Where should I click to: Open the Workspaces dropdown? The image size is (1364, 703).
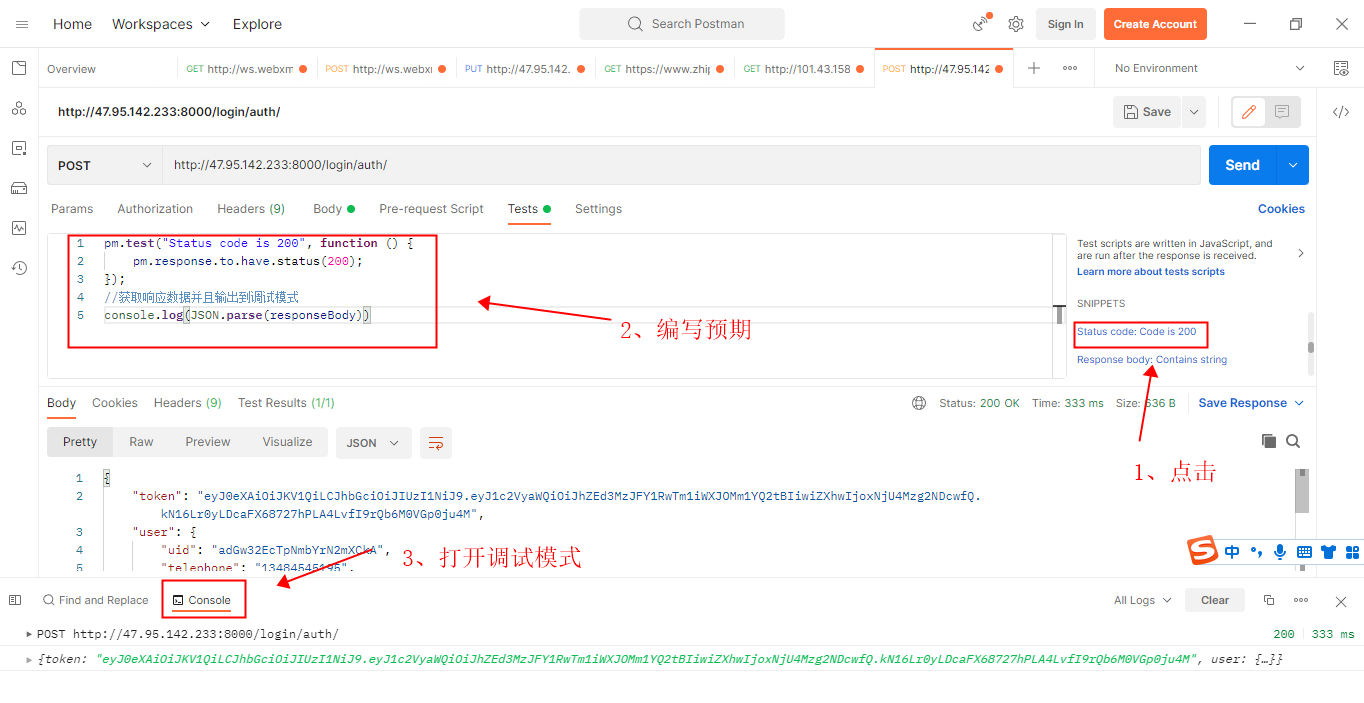[x=161, y=24]
